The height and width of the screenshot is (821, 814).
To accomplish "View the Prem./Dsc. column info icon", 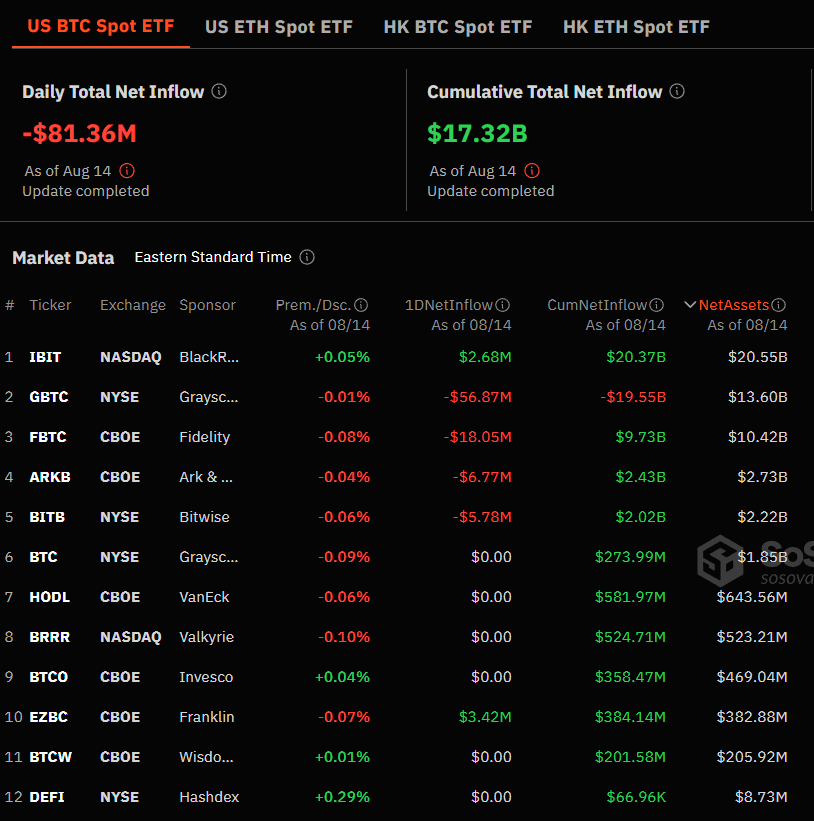I will (x=361, y=304).
